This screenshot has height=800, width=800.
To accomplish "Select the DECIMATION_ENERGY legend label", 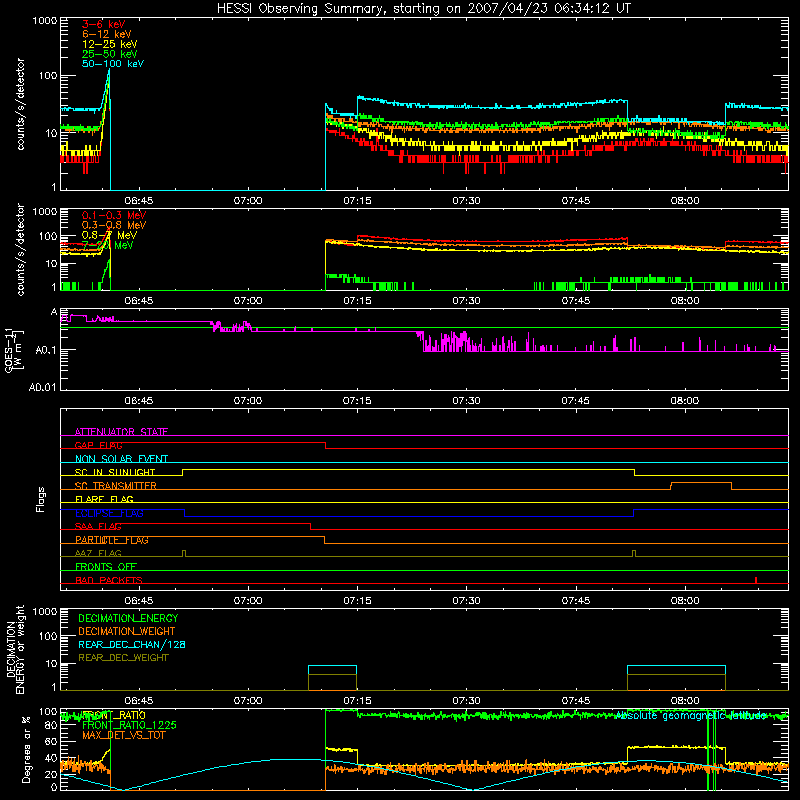I will coord(128,618).
